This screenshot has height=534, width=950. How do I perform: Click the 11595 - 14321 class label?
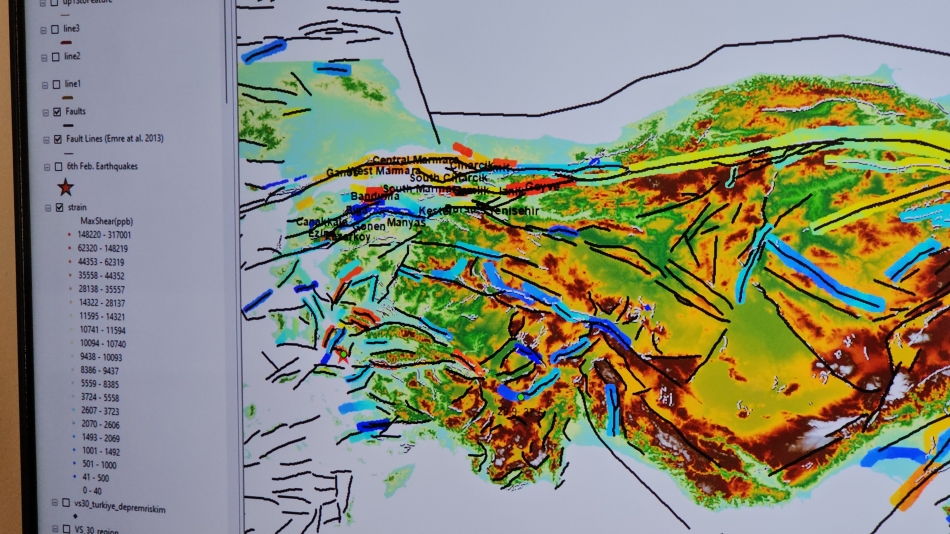102,316
